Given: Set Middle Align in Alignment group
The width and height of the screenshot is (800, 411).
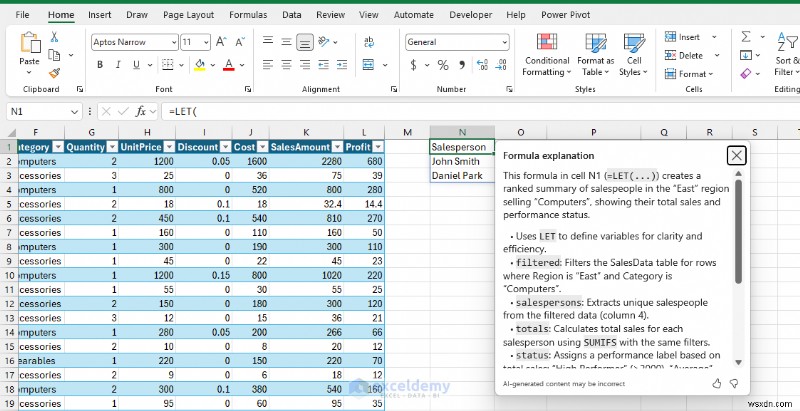Looking at the screenshot, I should tap(286, 42).
